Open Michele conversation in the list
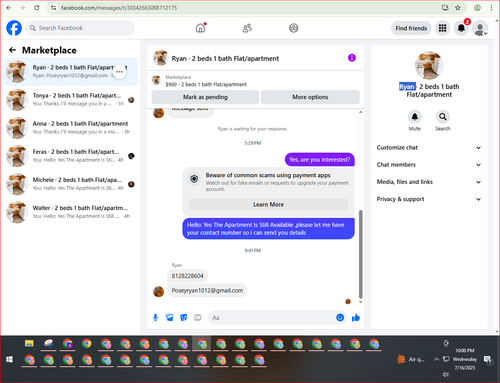500x383 pixels. pyautogui.click(x=70, y=184)
